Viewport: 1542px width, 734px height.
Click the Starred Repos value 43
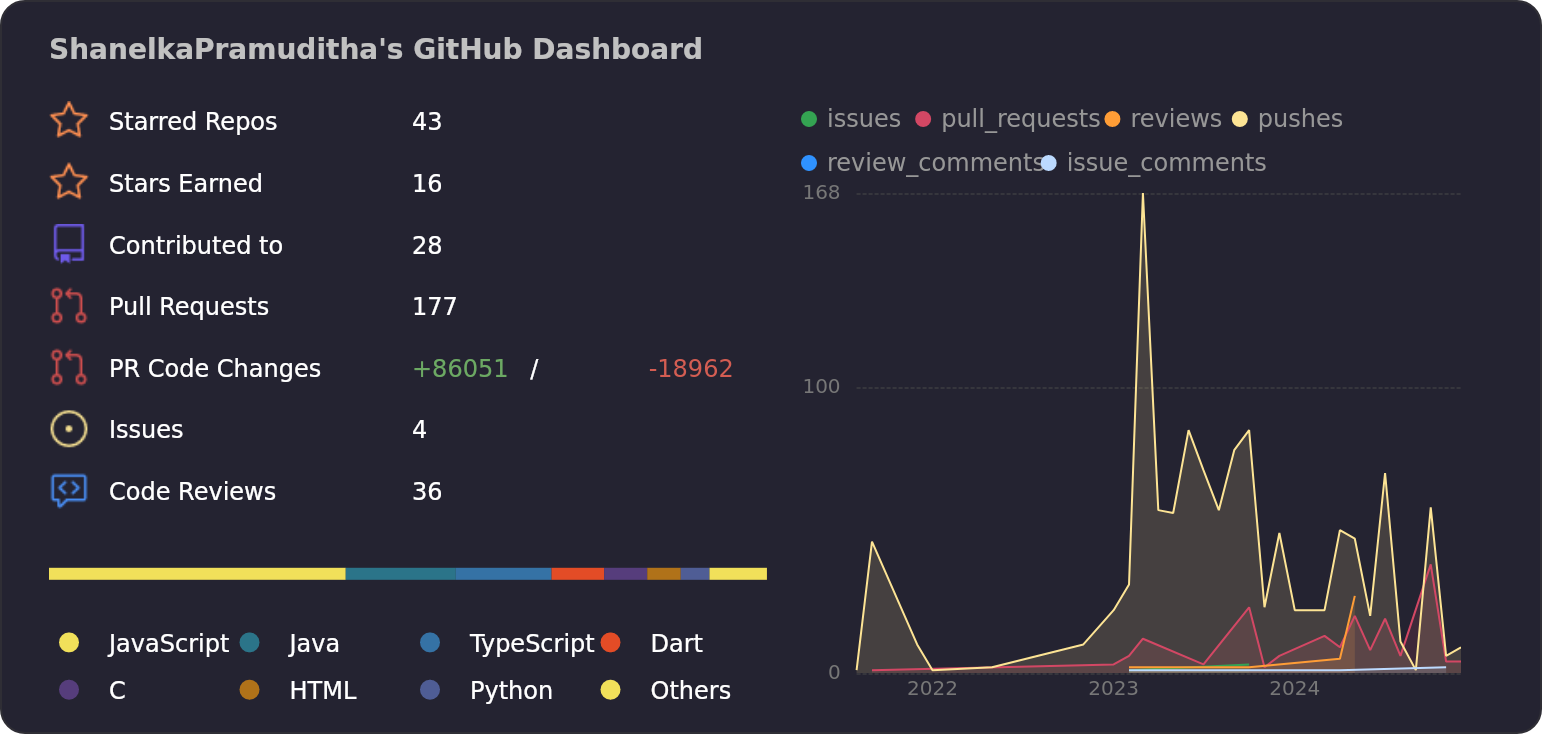tap(427, 122)
